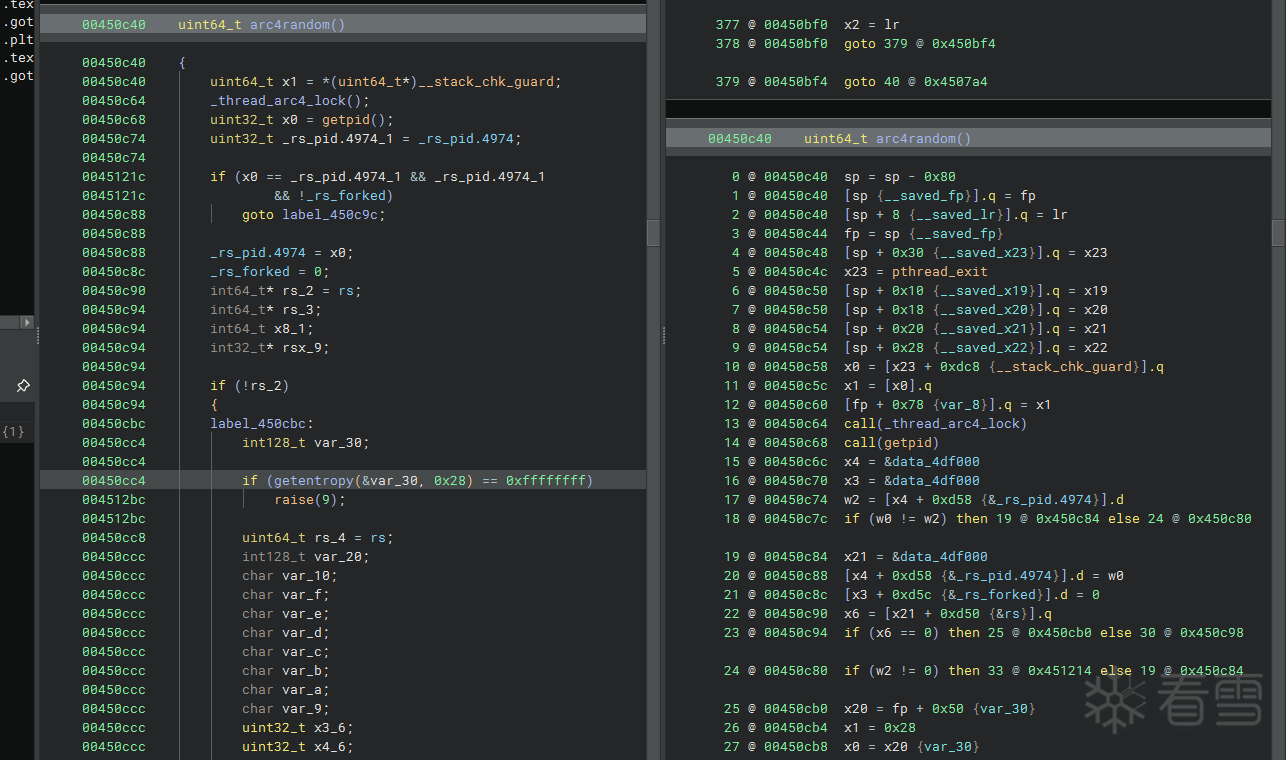Click the 'int64_t* rs_2 = rs;' line
Image resolution: width=1286 pixels, height=760 pixels.
pos(286,291)
